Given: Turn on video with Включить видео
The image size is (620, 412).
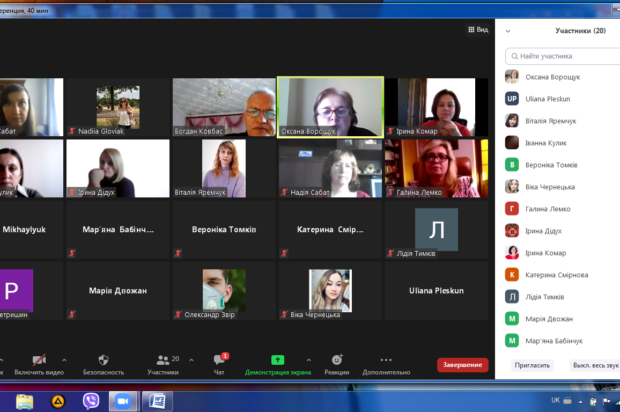Looking at the screenshot, I should point(39,365).
